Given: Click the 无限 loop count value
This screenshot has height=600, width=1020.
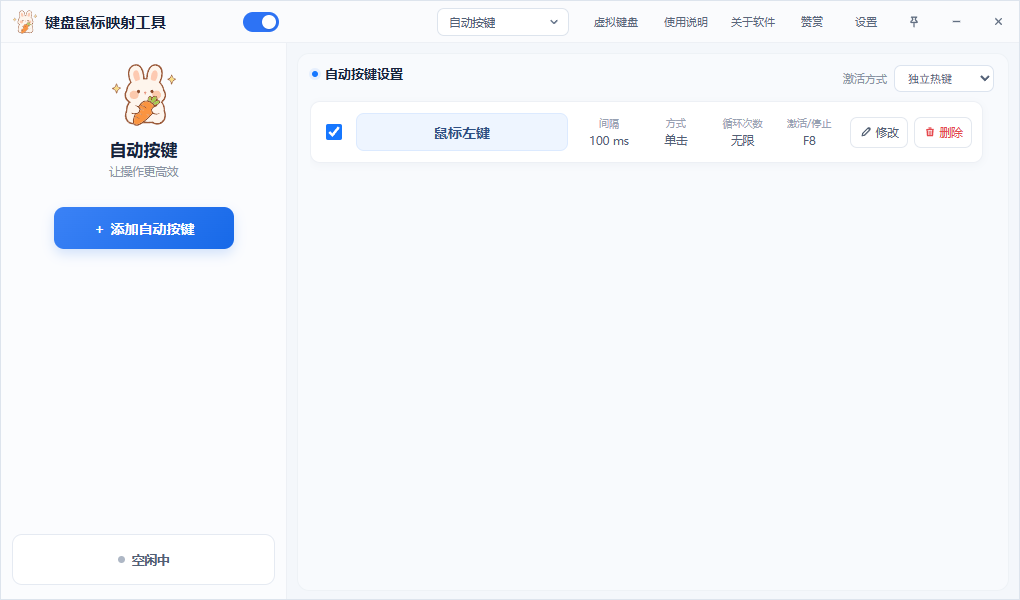Looking at the screenshot, I should click(x=742, y=141).
